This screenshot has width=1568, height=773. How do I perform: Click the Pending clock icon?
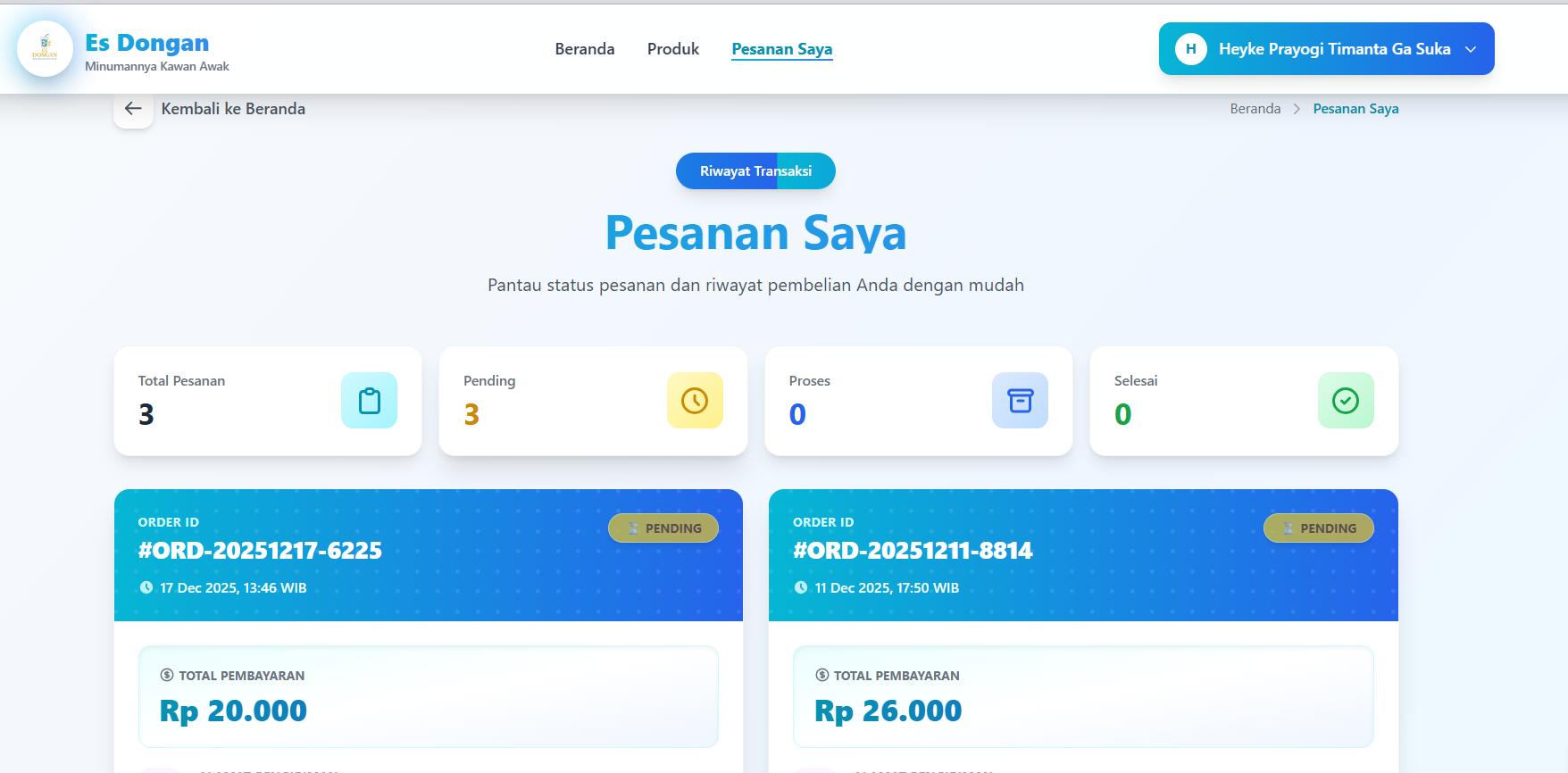pyautogui.click(x=695, y=401)
